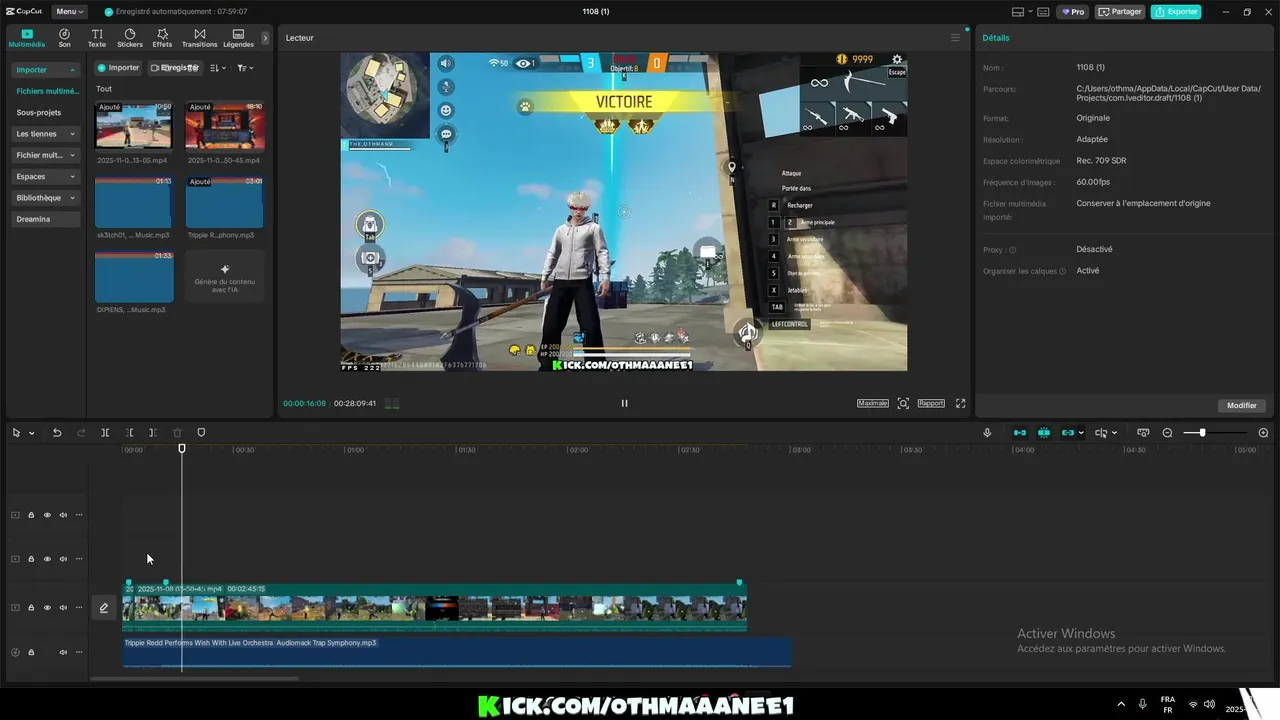Image resolution: width=1280 pixels, height=720 pixels.
Task: Open the selection tool dropdown arrow
Action: click(x=32, y=433)
